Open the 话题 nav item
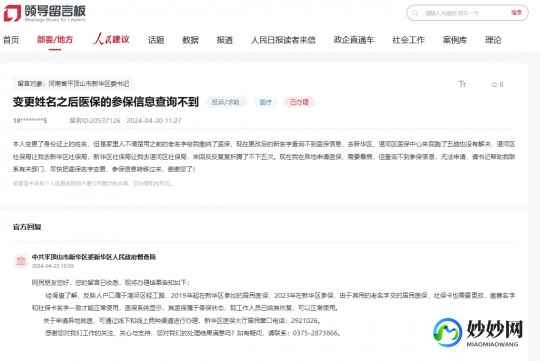The image size is (540, 361). click(156, 40)
